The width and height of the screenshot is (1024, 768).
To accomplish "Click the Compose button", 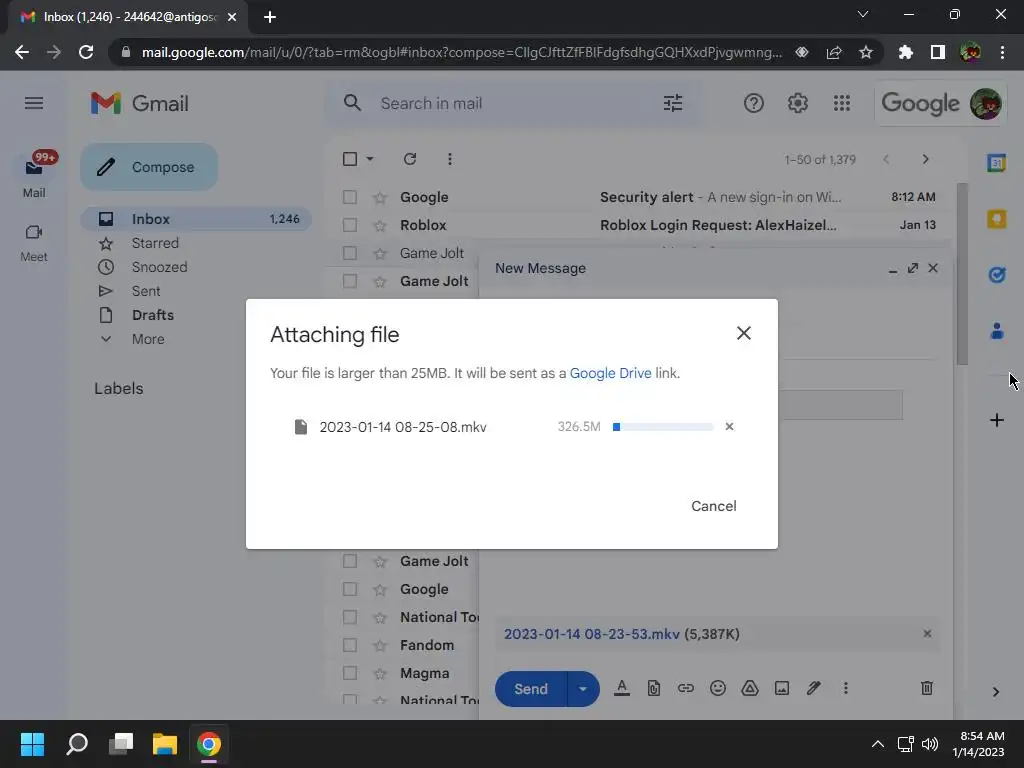I will pos(149,167).
